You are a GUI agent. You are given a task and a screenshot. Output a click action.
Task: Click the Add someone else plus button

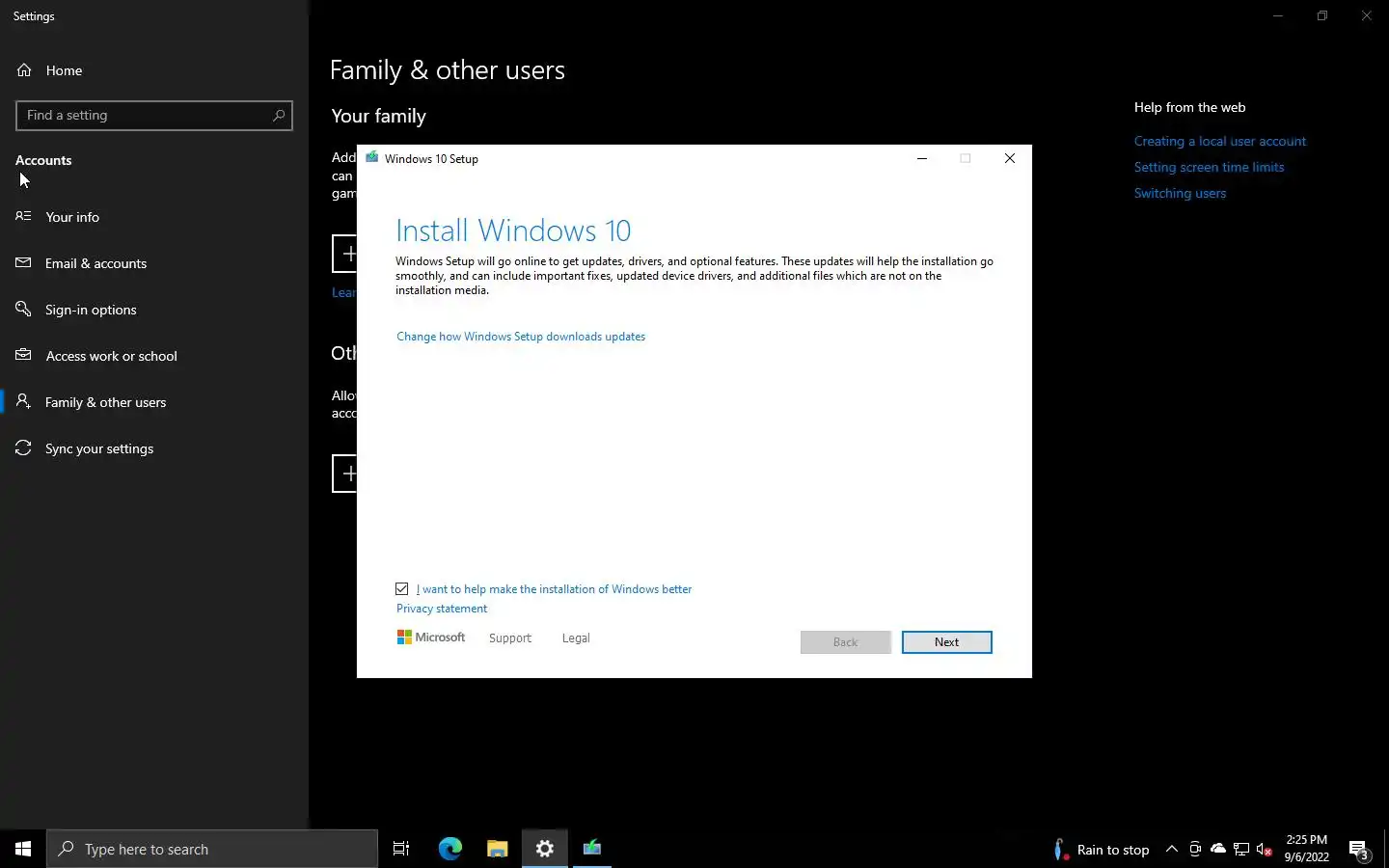click(x=345, y=474)
